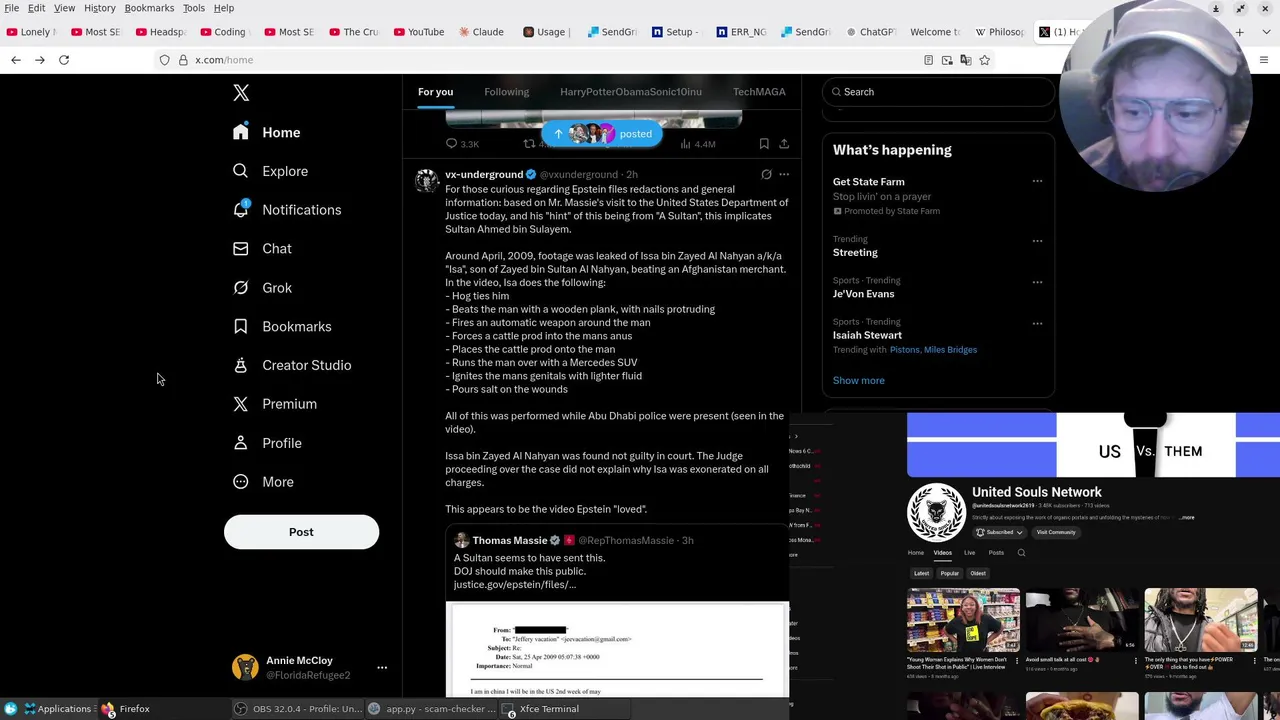Open the Streeting trending topic

(x=855, y=253)
